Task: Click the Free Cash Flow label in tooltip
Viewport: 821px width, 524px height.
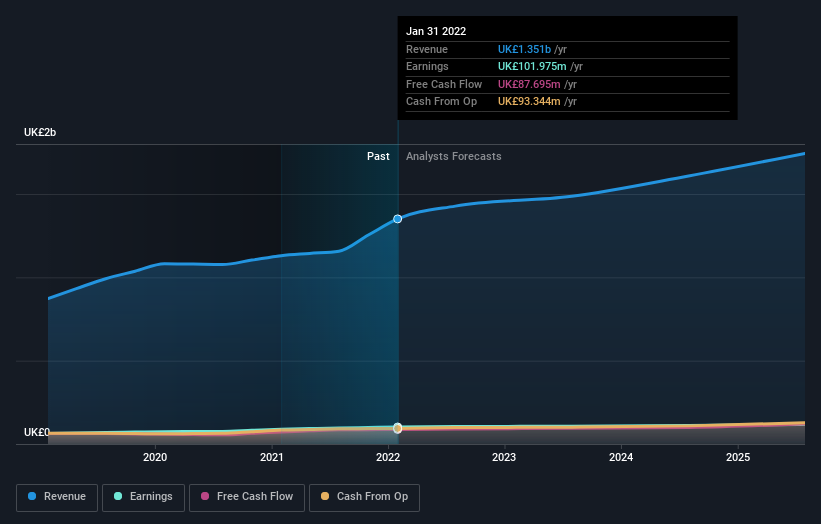Action: [444, 84]
